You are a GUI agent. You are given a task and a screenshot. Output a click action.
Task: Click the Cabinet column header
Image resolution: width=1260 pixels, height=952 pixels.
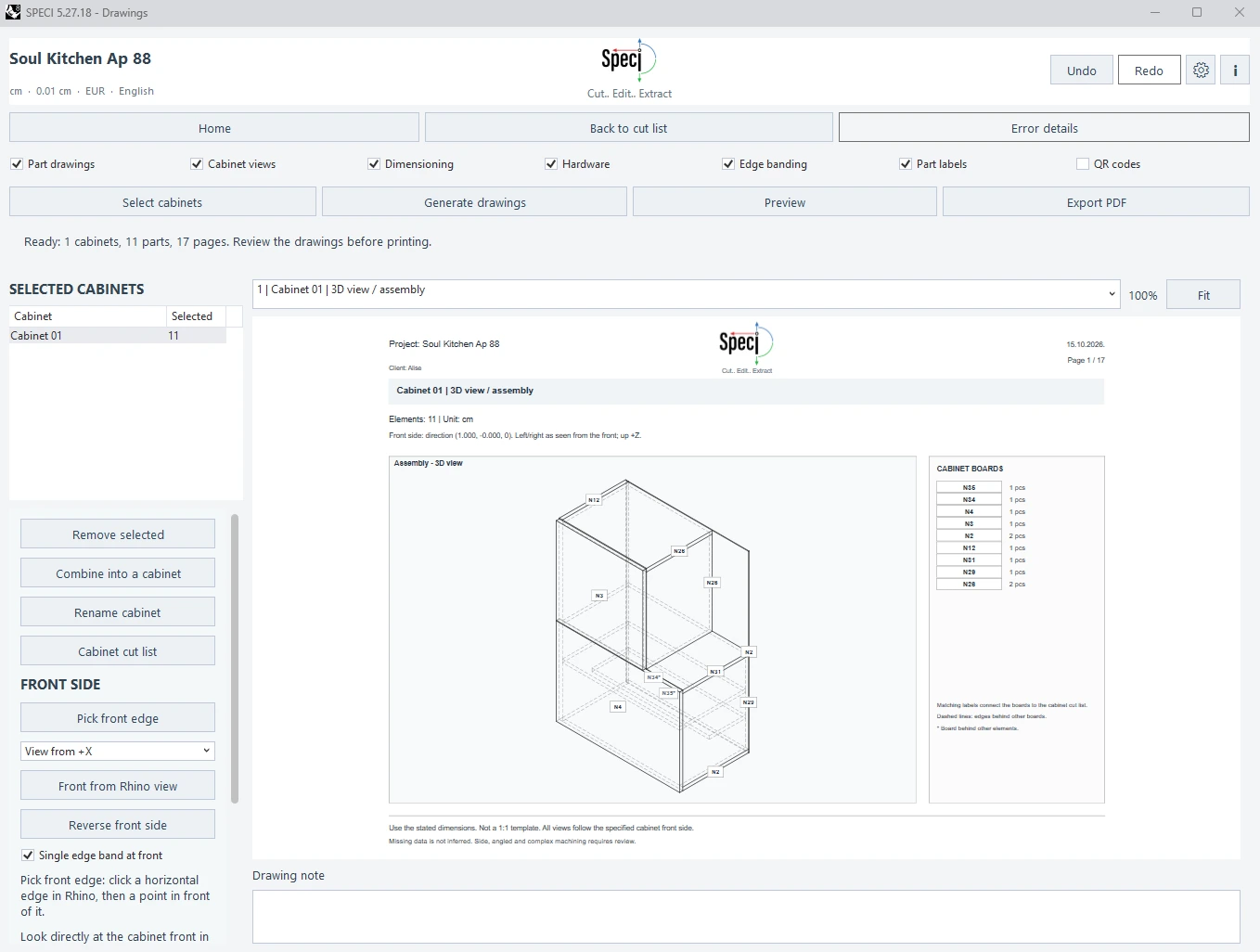click(x=88, y=316)
